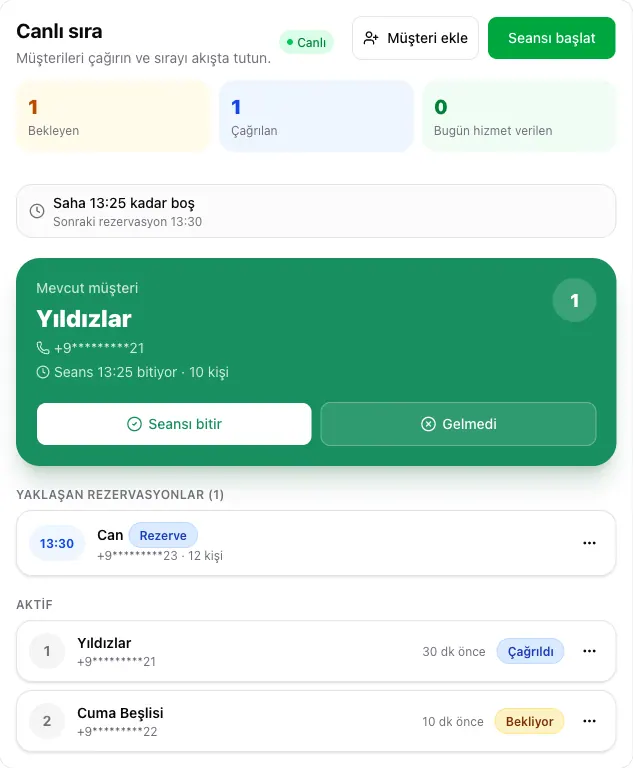Click the Çağrıldı status badge

pos(530,651)
